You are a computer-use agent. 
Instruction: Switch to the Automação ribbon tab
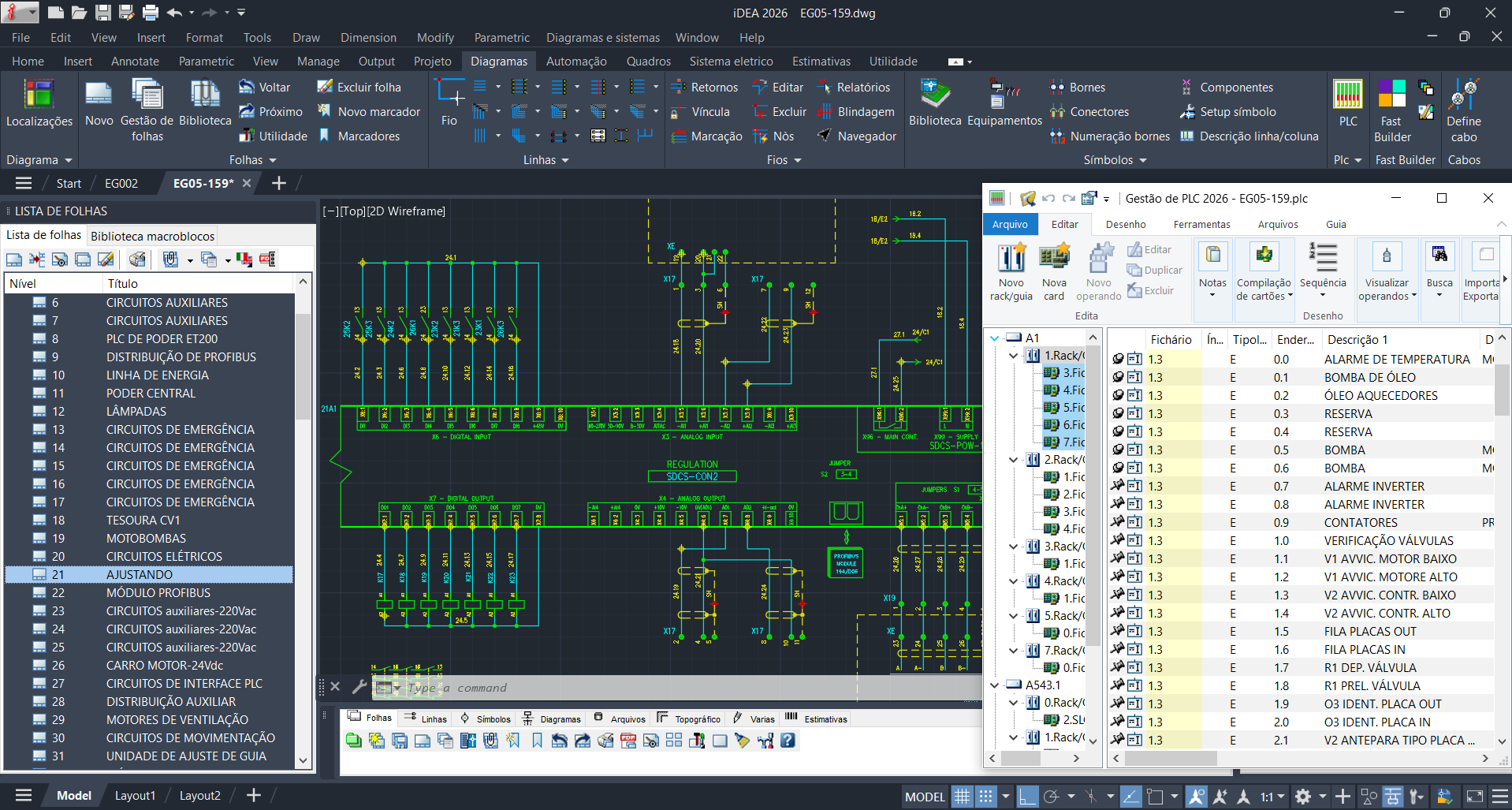coord(576,62)
